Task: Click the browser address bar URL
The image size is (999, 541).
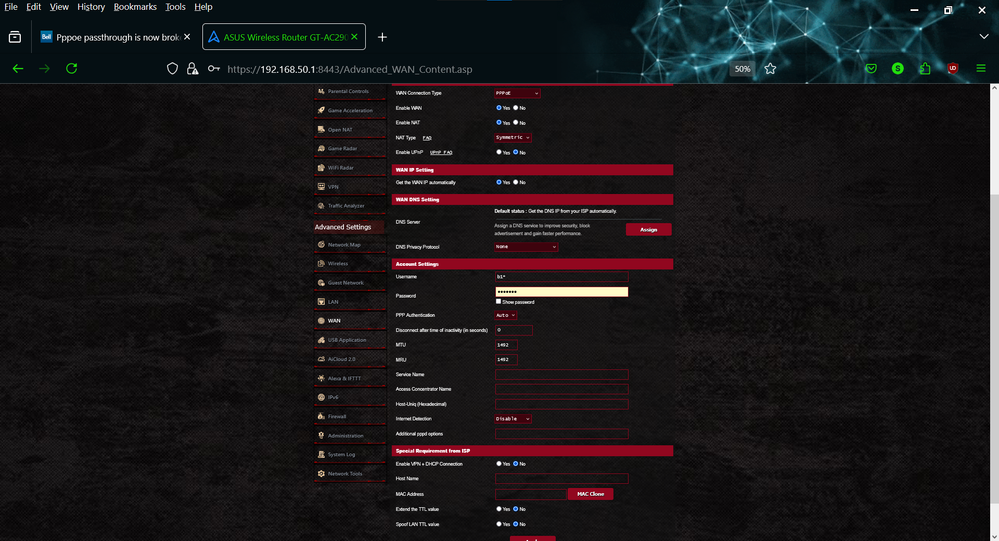Action: 350,69
